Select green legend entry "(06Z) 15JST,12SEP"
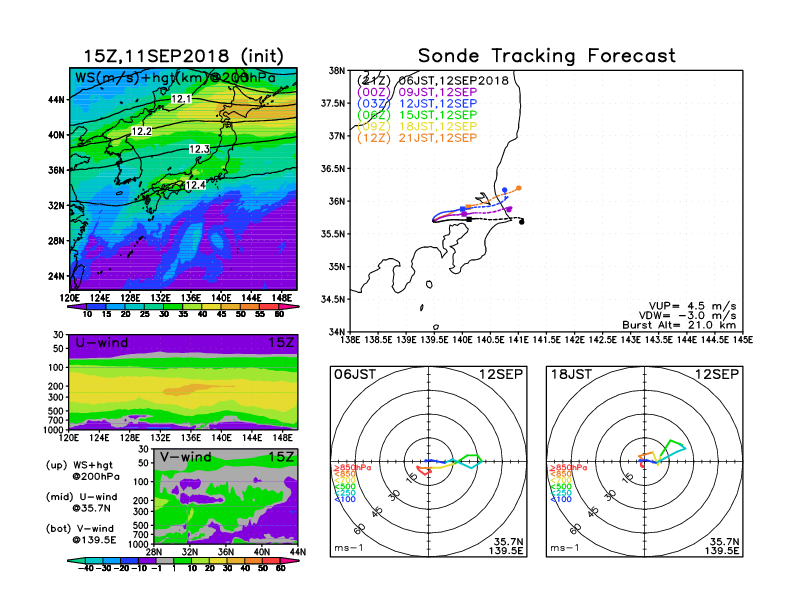 (x=417, y=115)
